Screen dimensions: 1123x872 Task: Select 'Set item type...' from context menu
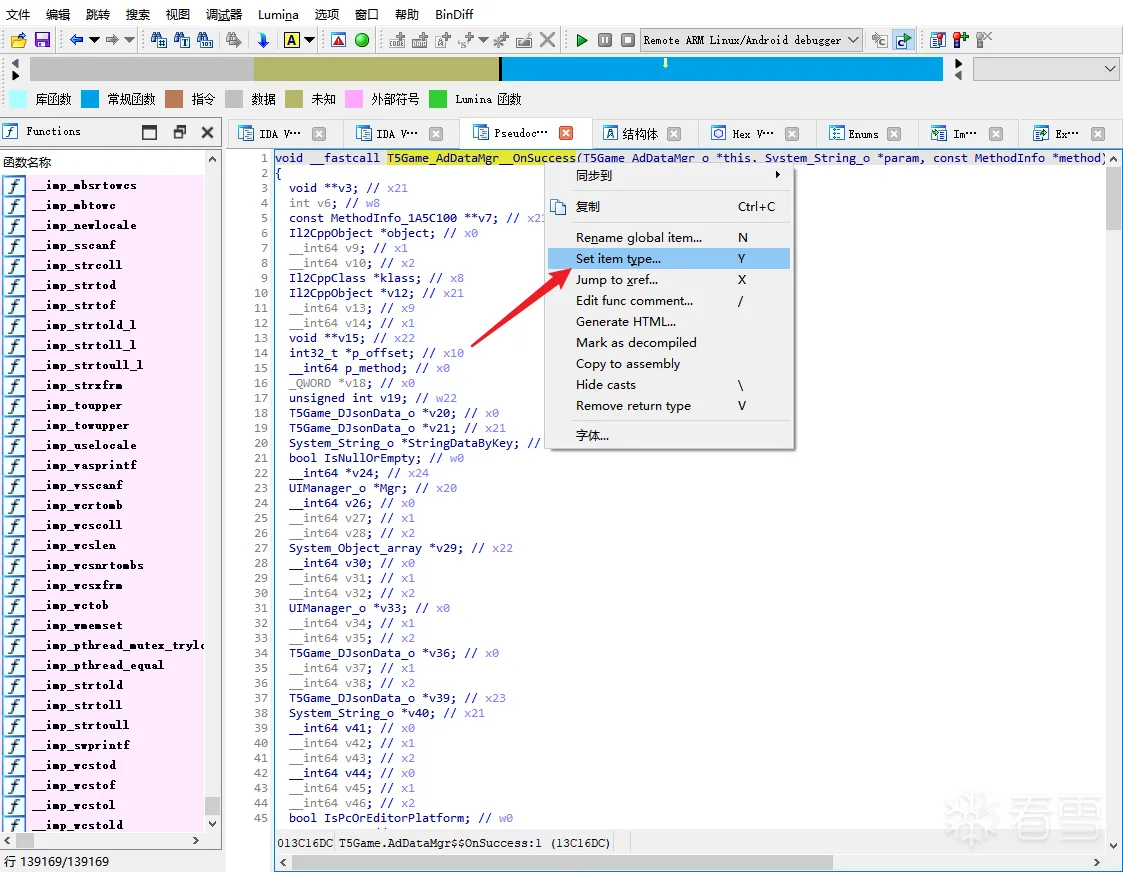click(618, 259)
